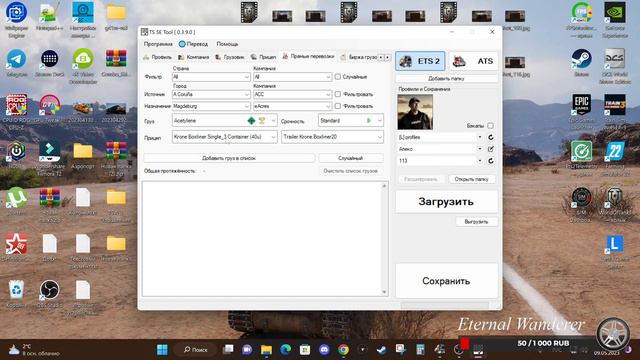
Task: Open source company dropdown ACC
Action: pos(292,94)
